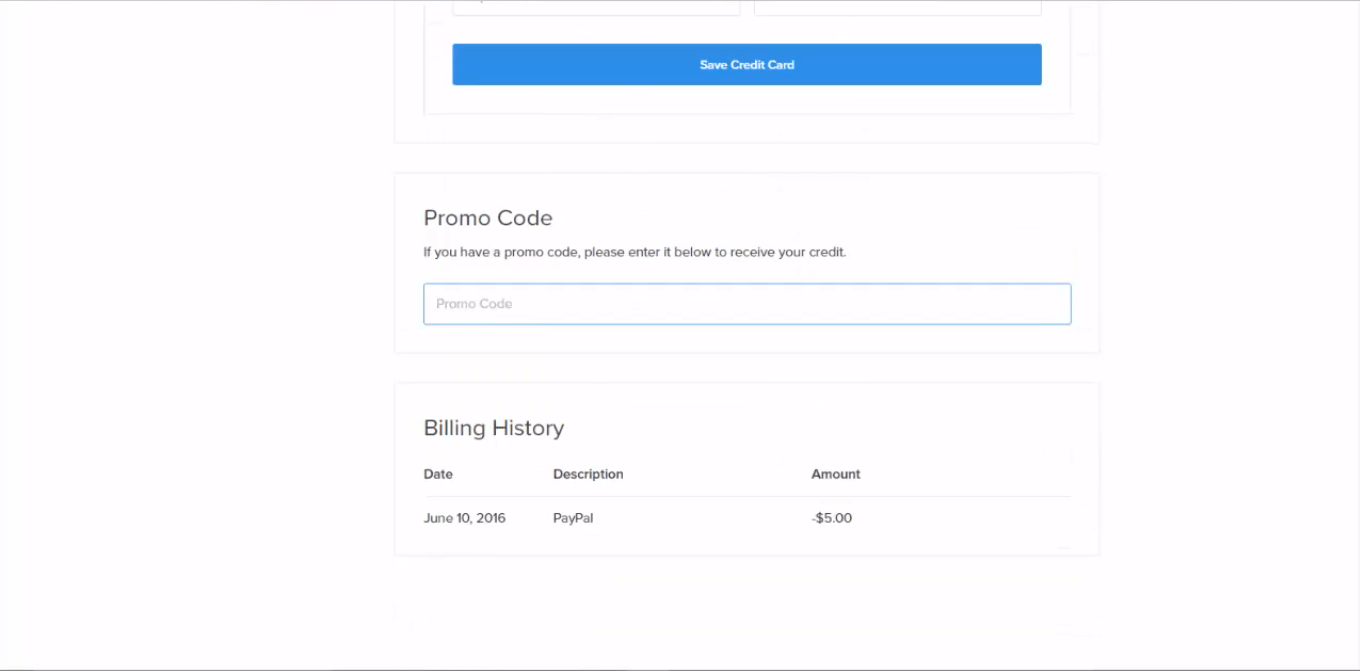Click the Save Credit Card button
This screenshot has height=671, width=1360.
point(746,64)
